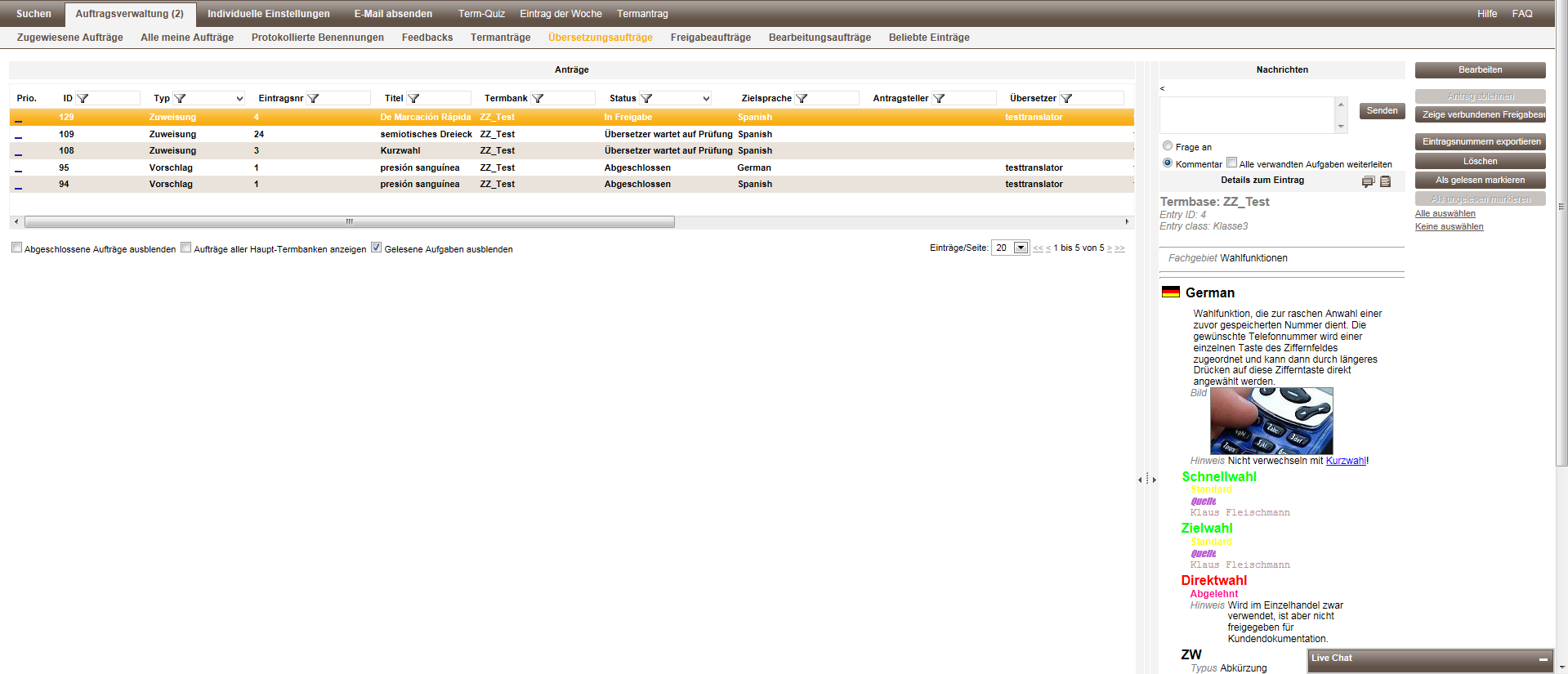Click priority marker of row 95
Viewport: 1568px width, 674px height.
(x=18, y=171)
